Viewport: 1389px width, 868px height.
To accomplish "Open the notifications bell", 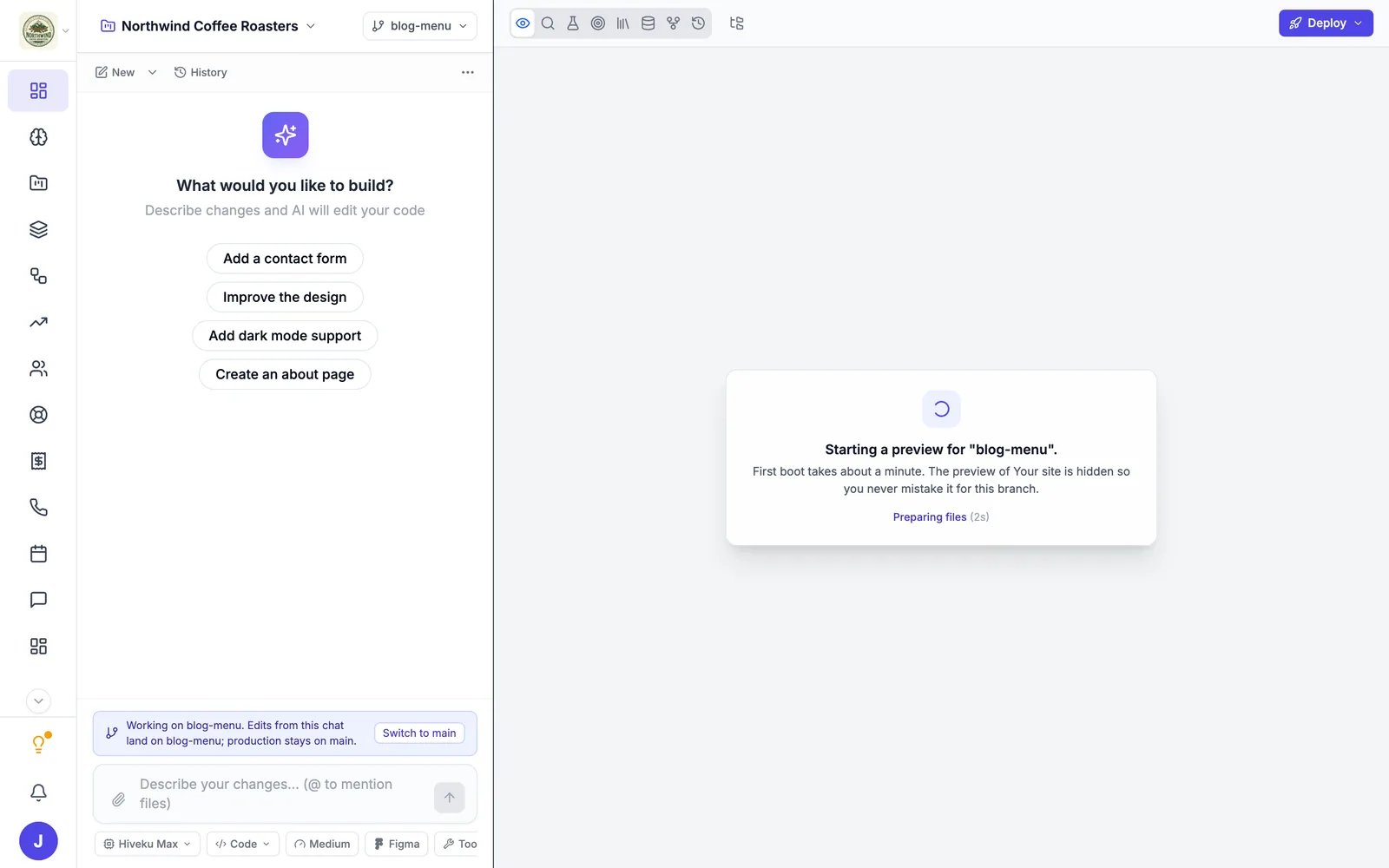I will (x=38, y=792).
